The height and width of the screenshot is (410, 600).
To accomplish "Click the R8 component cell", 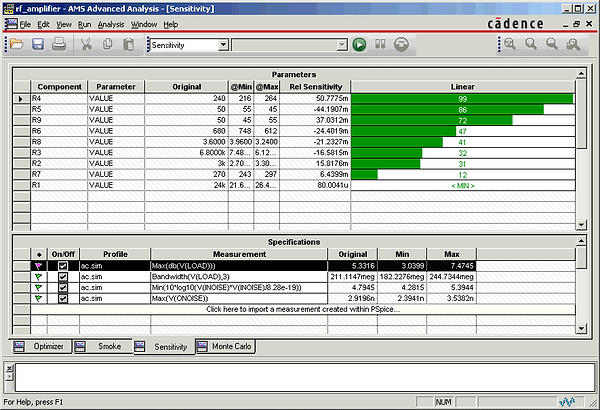I will pos(59,142).
